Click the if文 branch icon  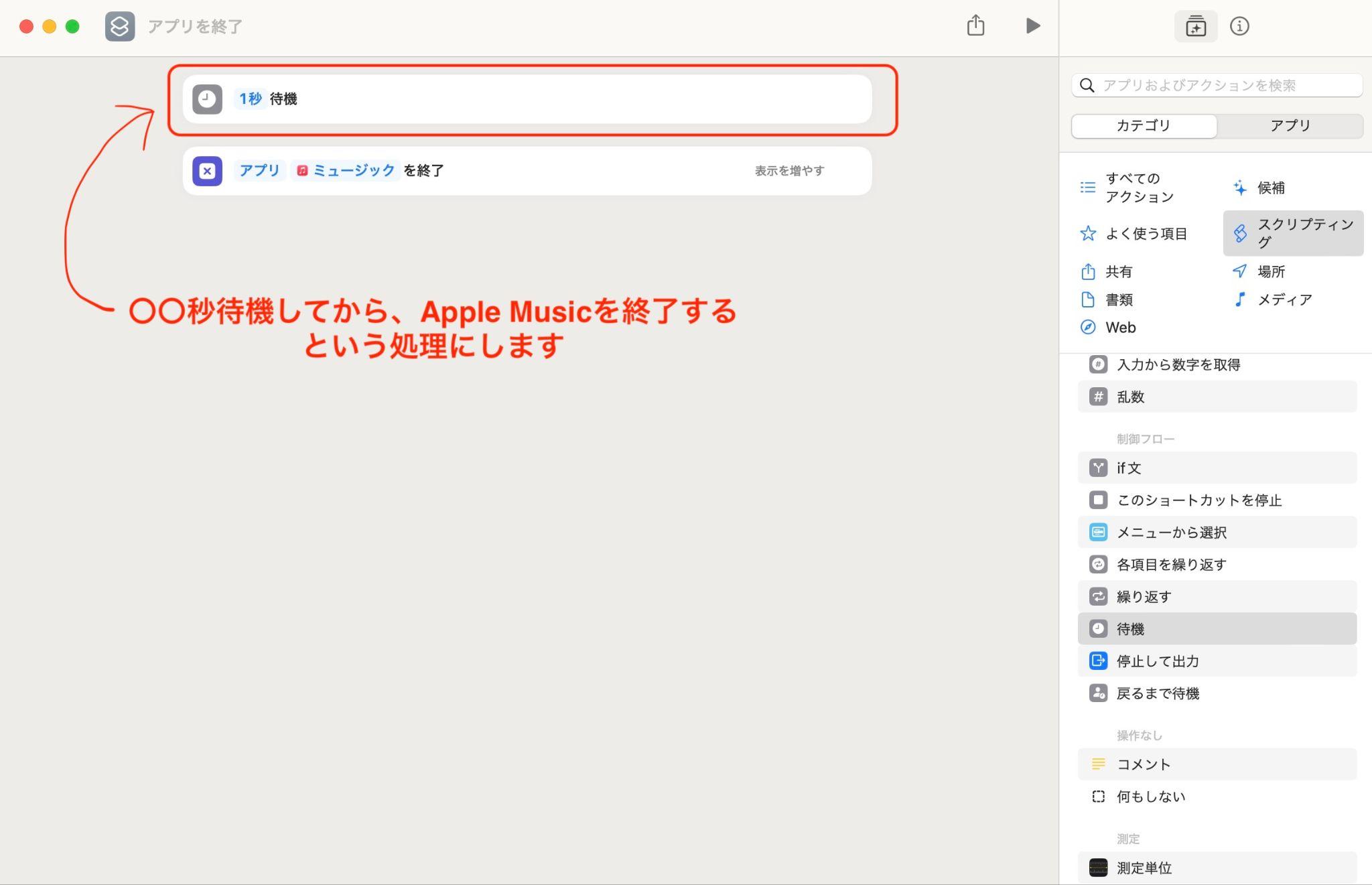pyautogui.click(x=1098, y=468)
